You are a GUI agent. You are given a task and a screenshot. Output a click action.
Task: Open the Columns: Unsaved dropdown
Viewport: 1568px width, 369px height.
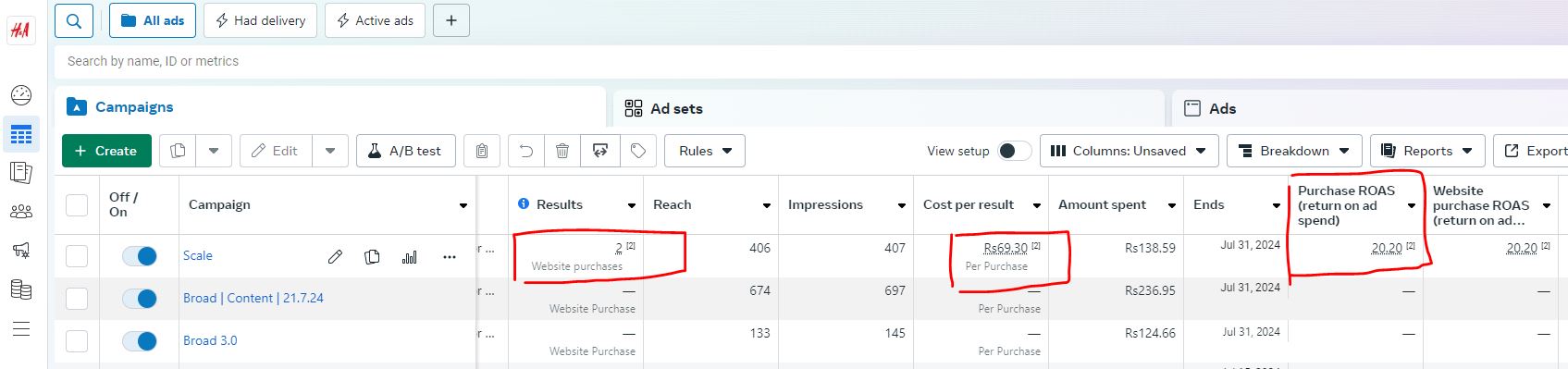pos(1129,151)
